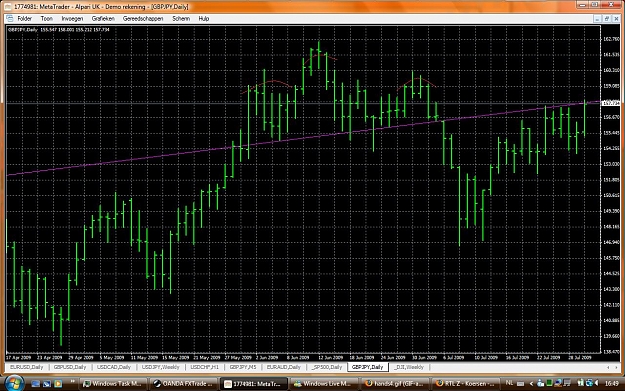Open the Toon menu
625x391 pixels.
[x=46, y=18]
